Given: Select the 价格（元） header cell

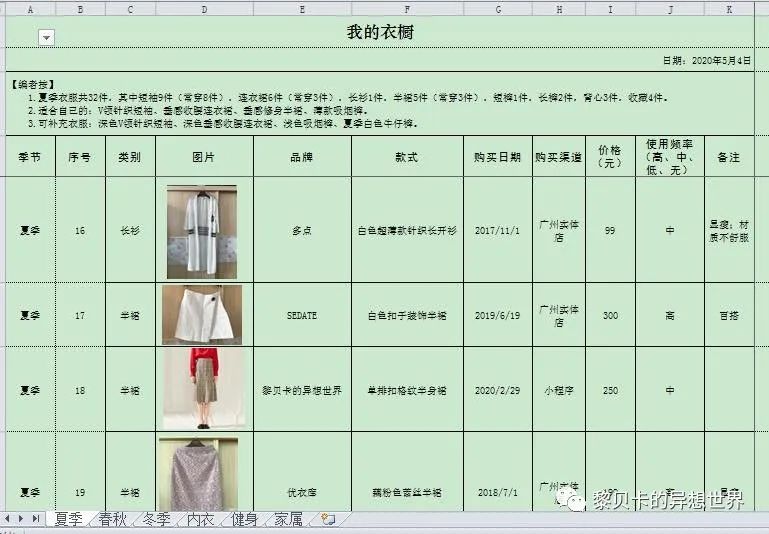Looking at the screenshot, I should point(611,157).
